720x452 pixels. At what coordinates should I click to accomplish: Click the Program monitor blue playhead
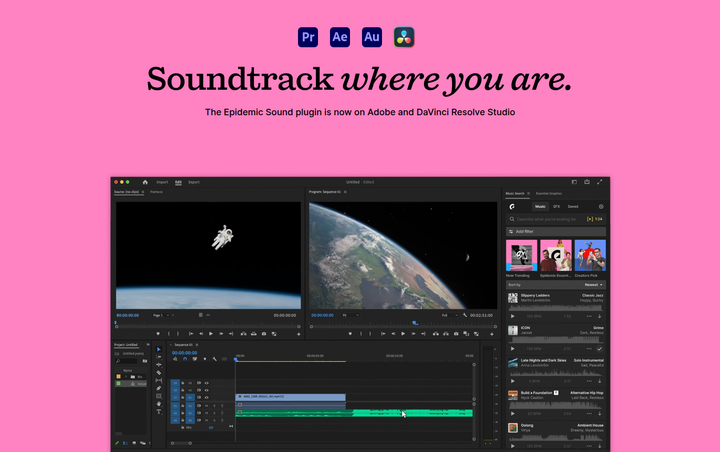415,323
